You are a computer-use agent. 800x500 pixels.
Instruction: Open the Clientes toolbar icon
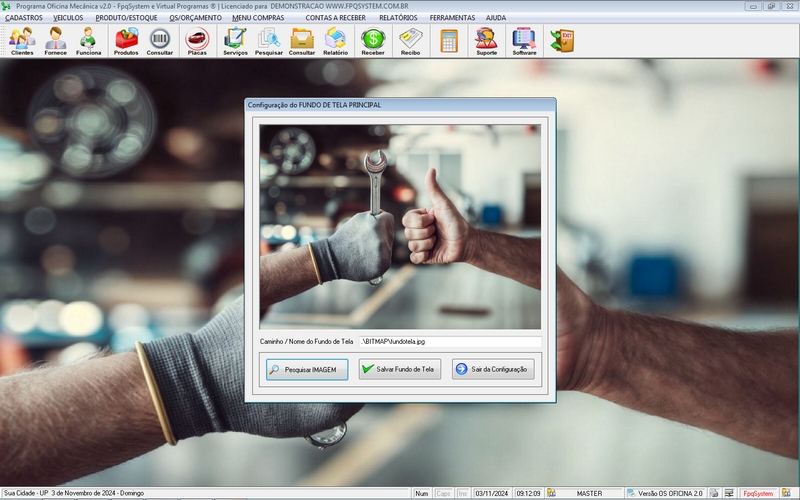point(22,41)
